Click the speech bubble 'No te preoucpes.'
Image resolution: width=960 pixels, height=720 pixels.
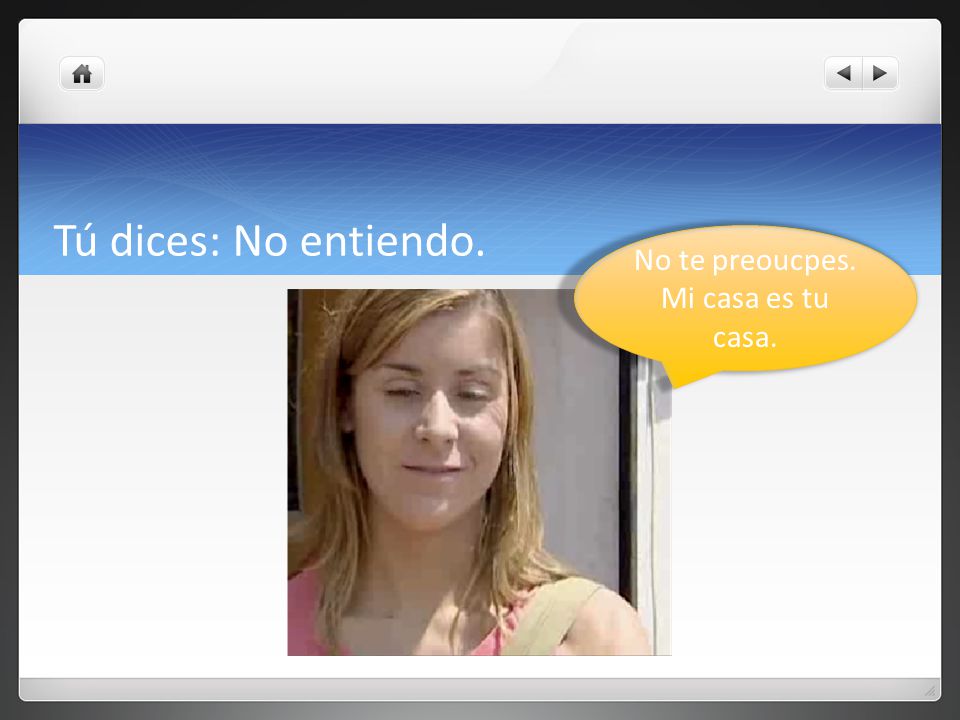[744, 305]
